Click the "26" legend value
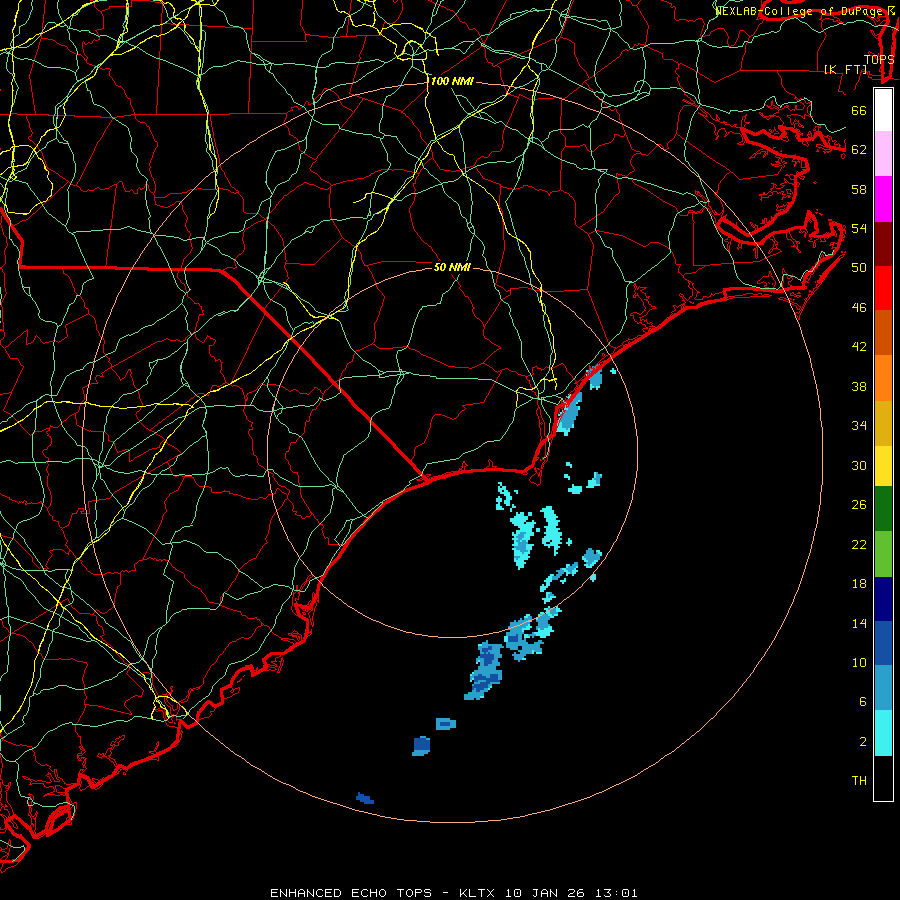900x900 pixels. pyautogui.click(x=859, y=505)
